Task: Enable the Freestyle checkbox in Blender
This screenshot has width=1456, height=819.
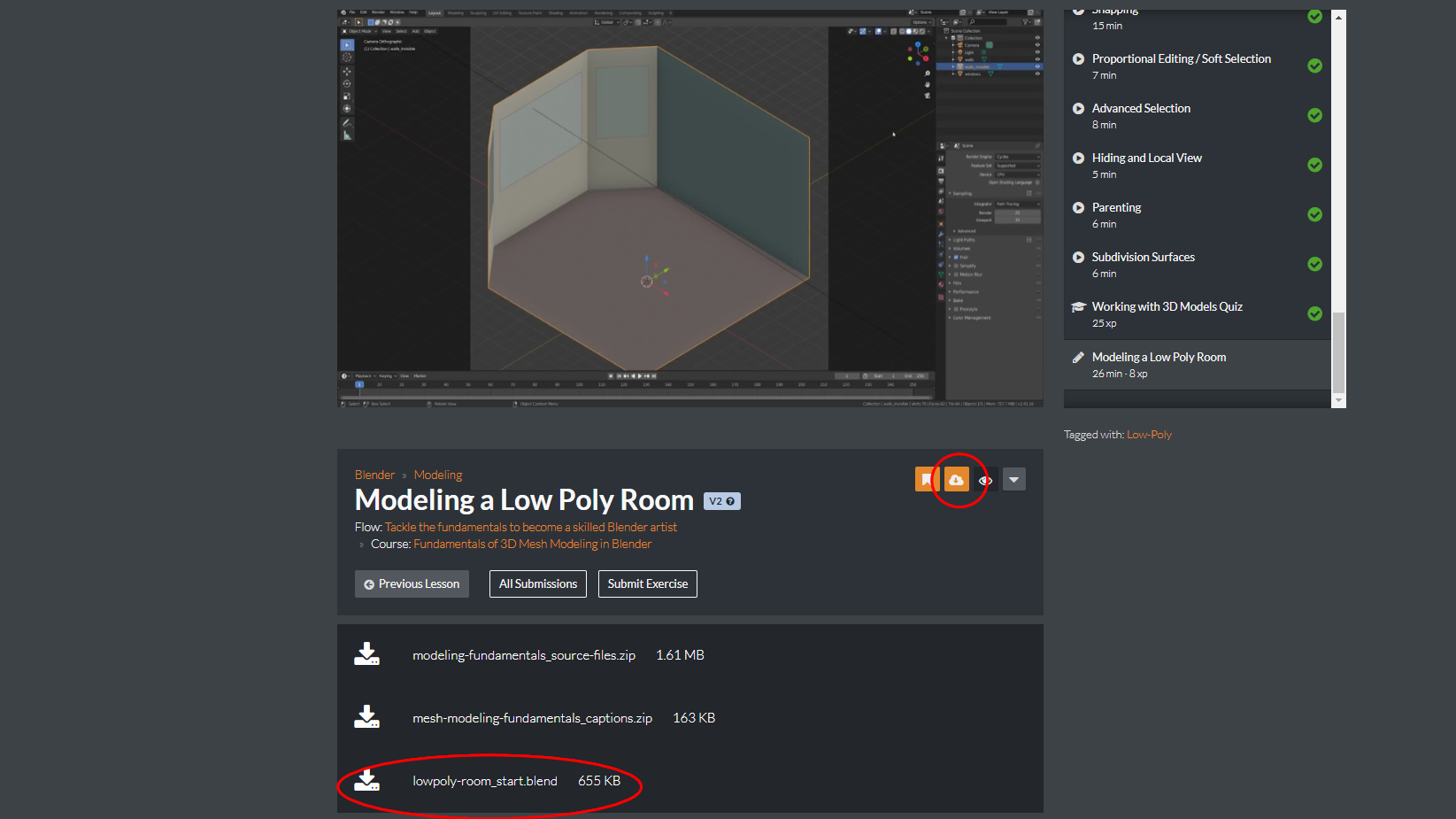Action: (x=957, y=309)
